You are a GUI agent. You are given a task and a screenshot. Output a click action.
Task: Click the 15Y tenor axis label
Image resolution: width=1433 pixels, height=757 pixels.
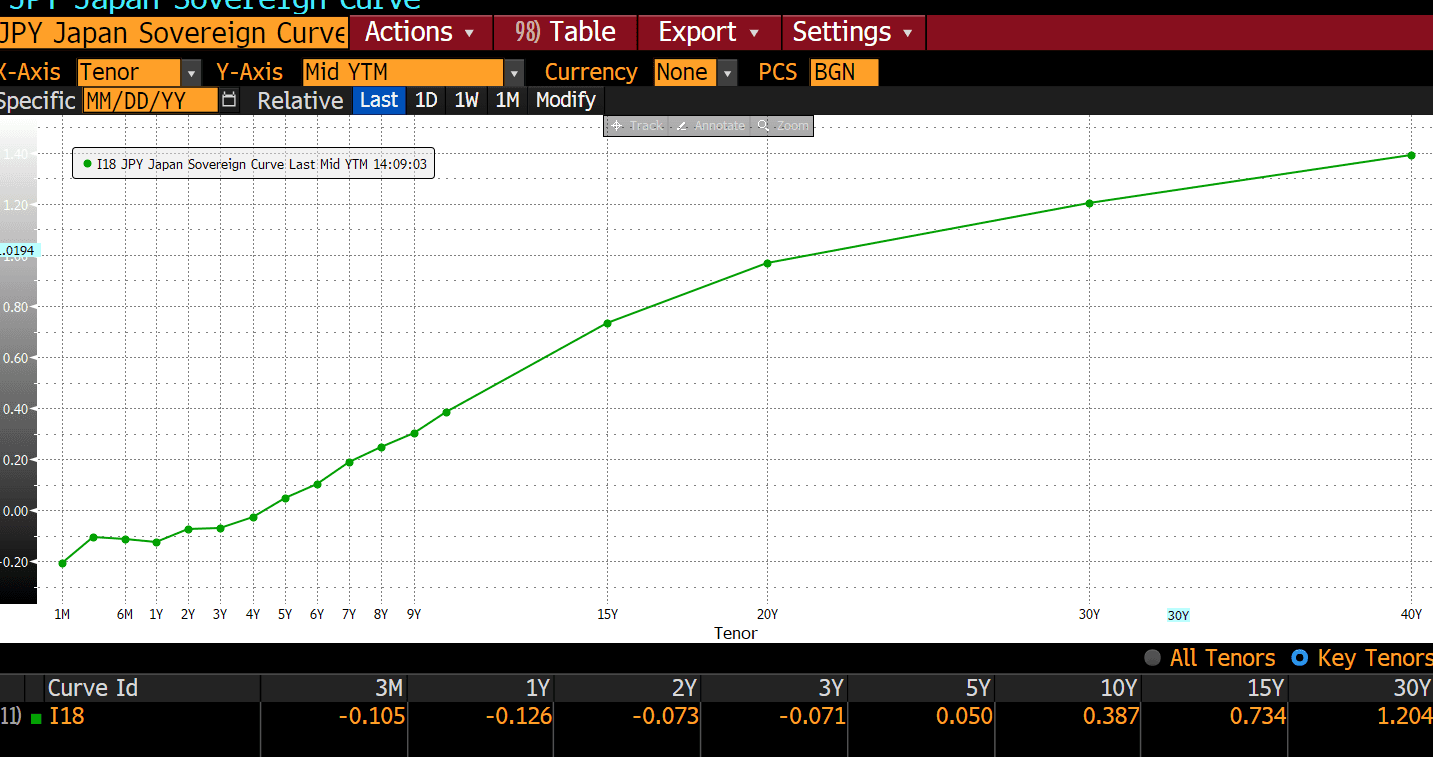tap(607, 615)
